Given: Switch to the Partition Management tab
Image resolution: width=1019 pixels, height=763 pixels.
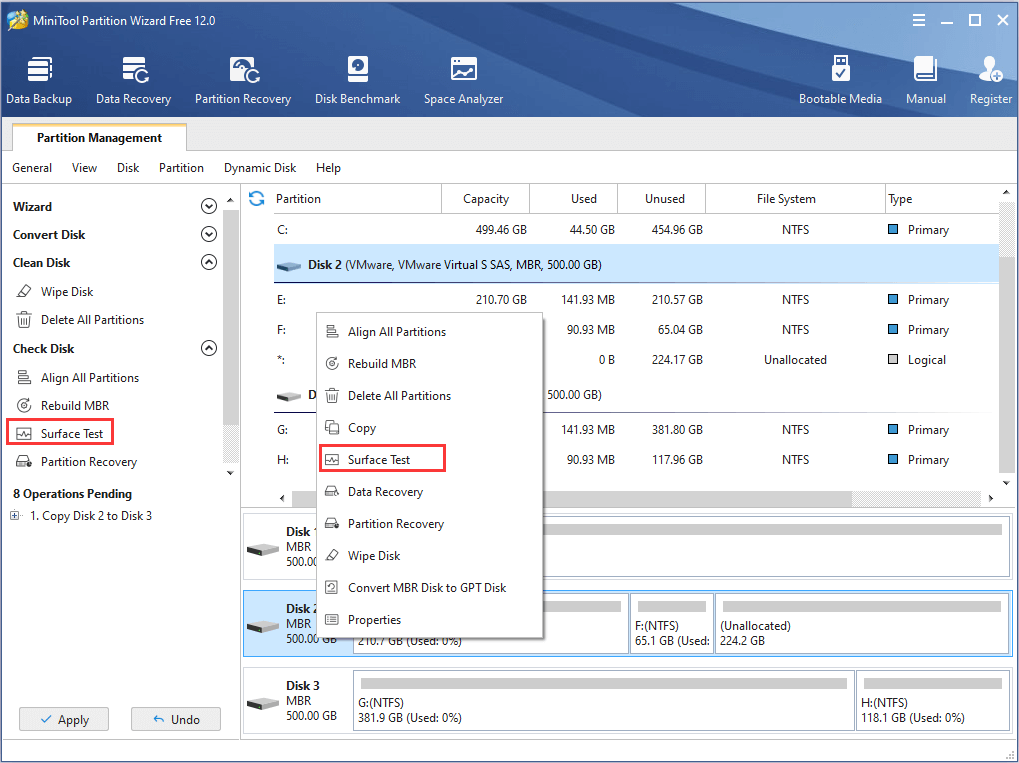Looking at the screenshot, I should point(99,137).
